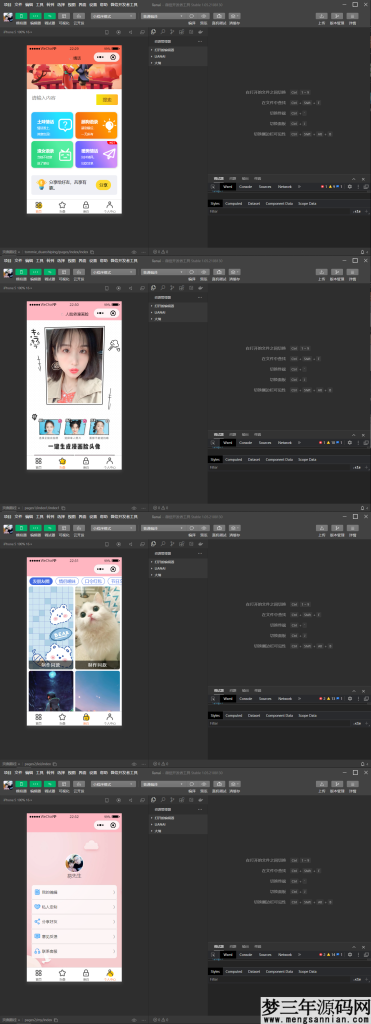Click the 详情 details button in the home page window
Image resolution: width=371 pixels, height=1024 pixels.
point(353,16)
